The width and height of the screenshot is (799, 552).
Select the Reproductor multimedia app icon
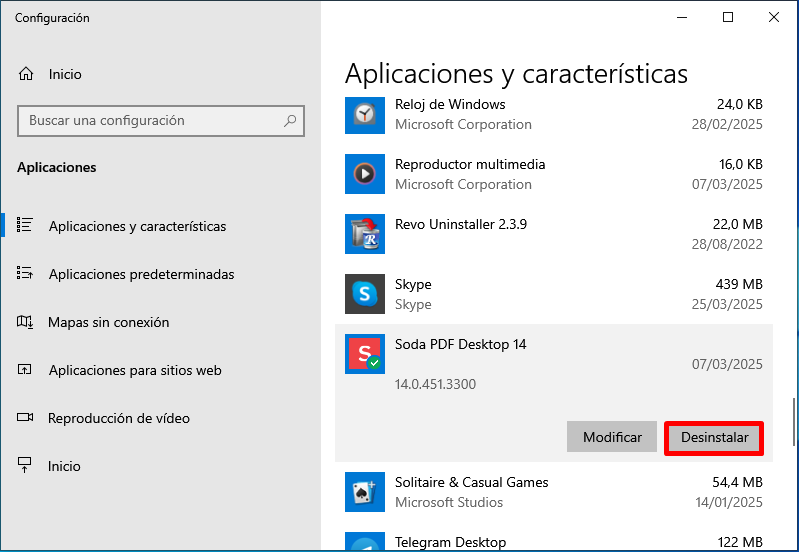364,174
